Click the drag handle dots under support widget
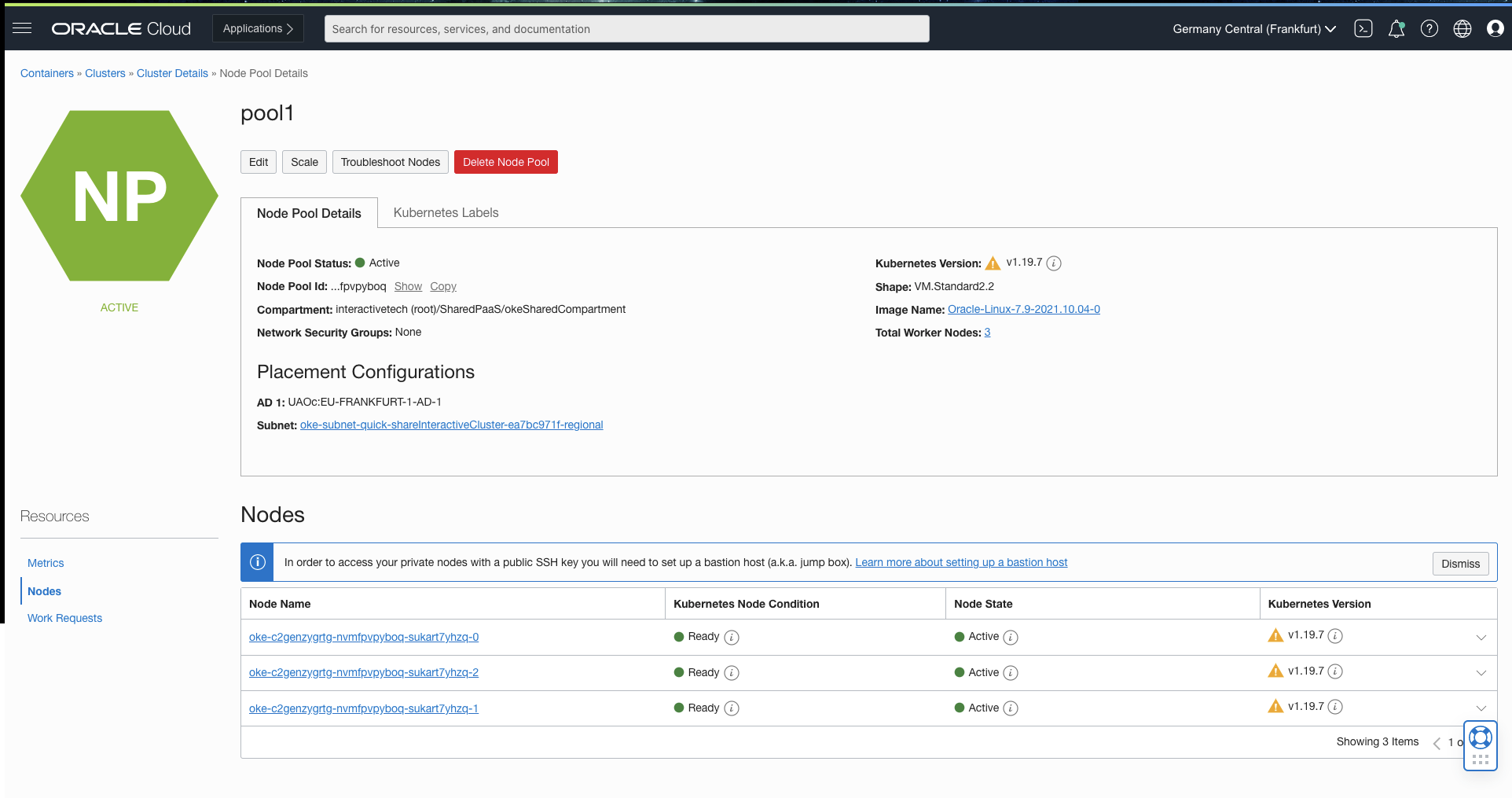This screenshot has width=1512, height=798. click(x=1481, y=759)
